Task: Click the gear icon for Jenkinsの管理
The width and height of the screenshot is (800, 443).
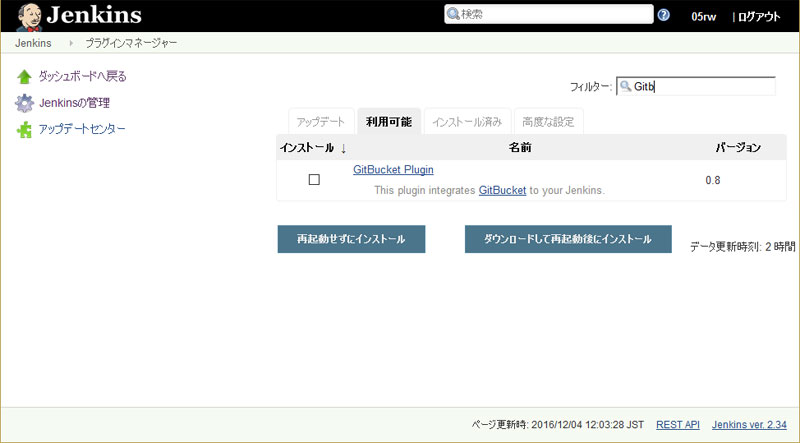Action: (24, 103)
